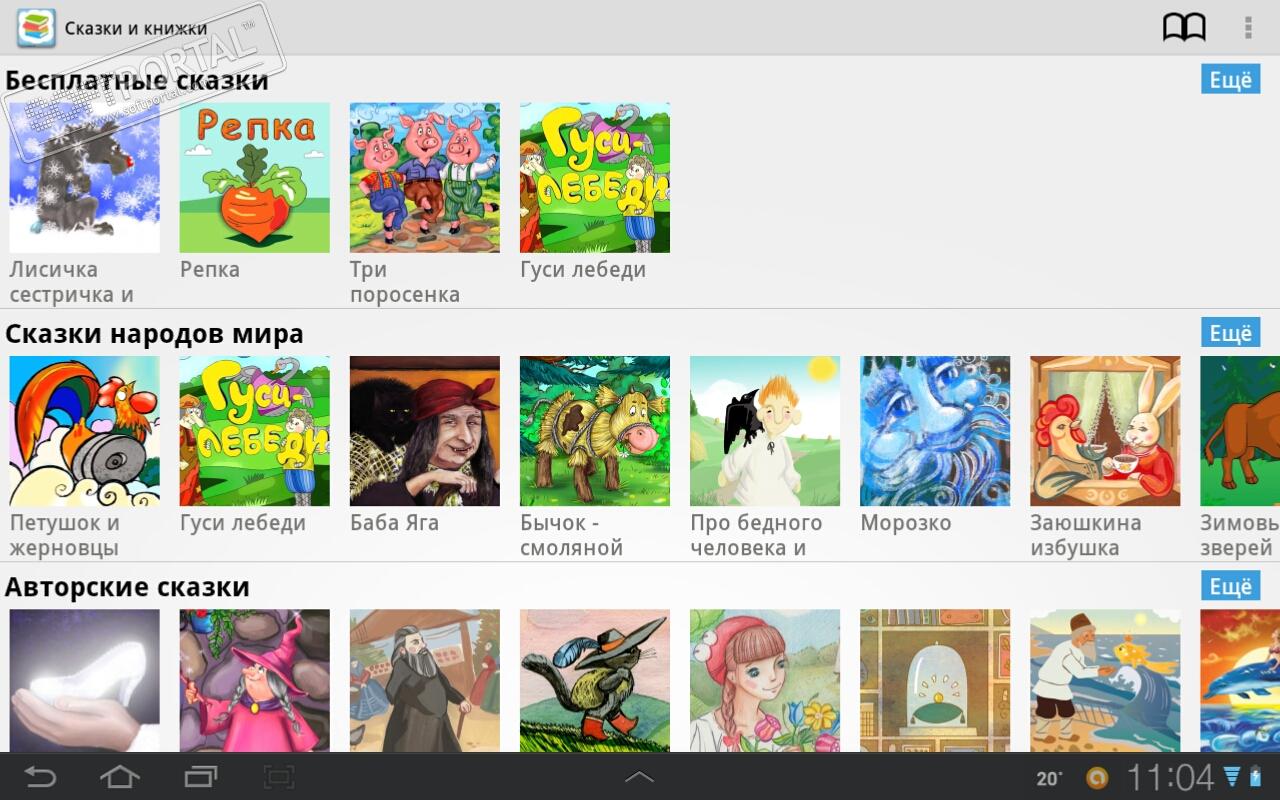Show more in Бесплатные сказки with Ещё

[1230, 79]
